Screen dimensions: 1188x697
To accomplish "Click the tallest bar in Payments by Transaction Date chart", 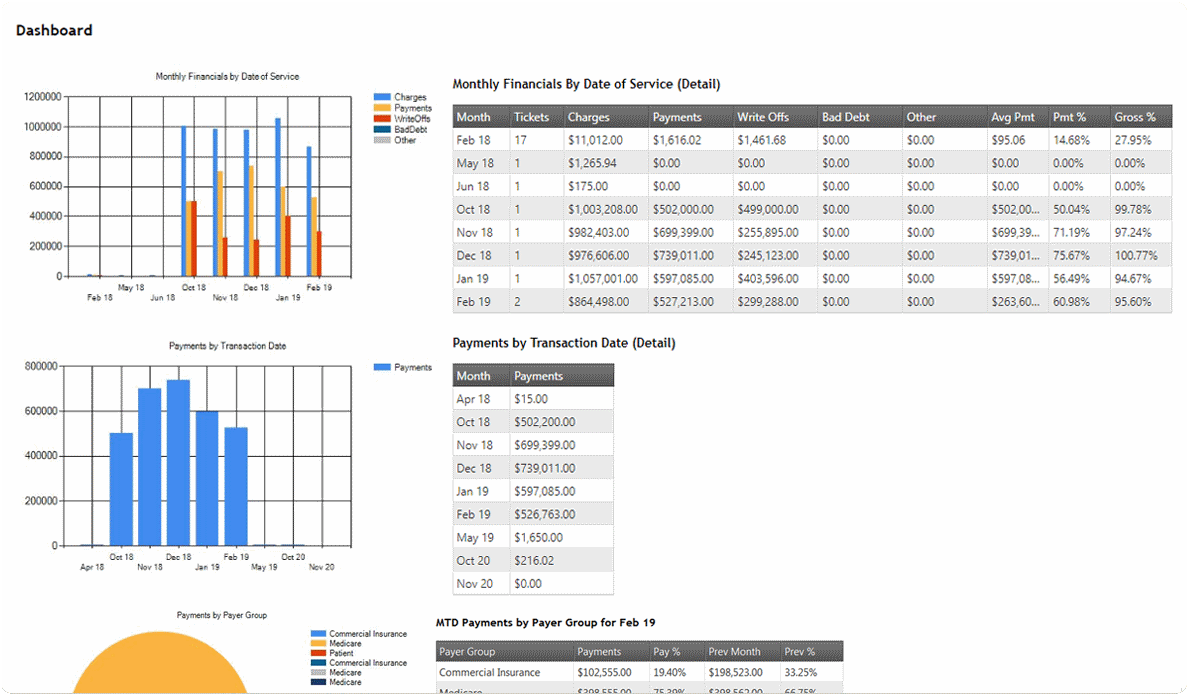I will coord(178,463).
